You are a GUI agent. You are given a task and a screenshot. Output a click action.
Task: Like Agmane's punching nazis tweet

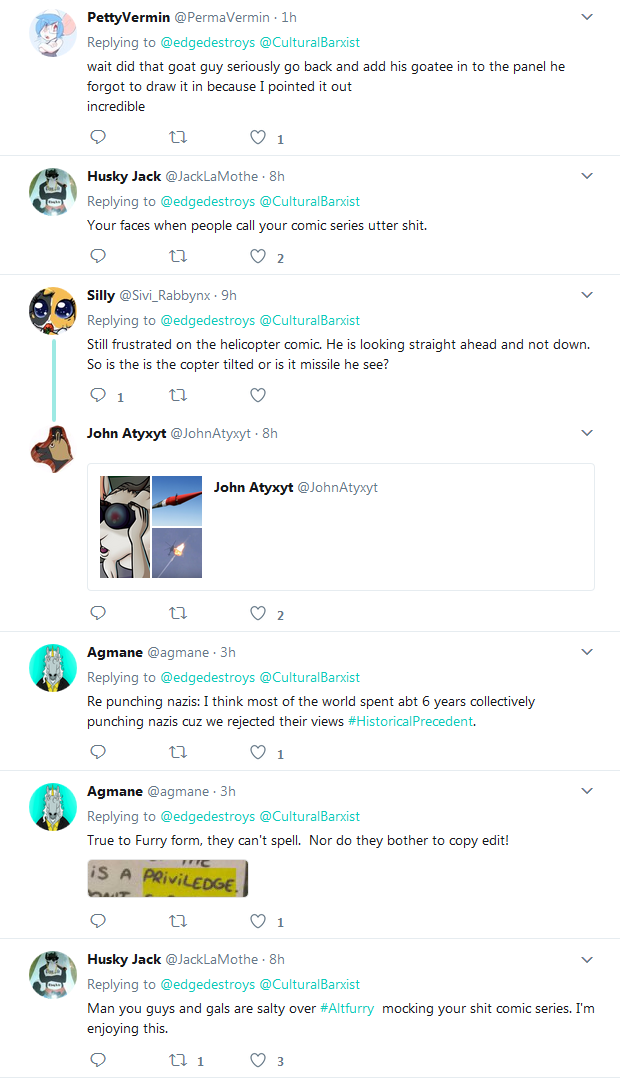(258, 752)
